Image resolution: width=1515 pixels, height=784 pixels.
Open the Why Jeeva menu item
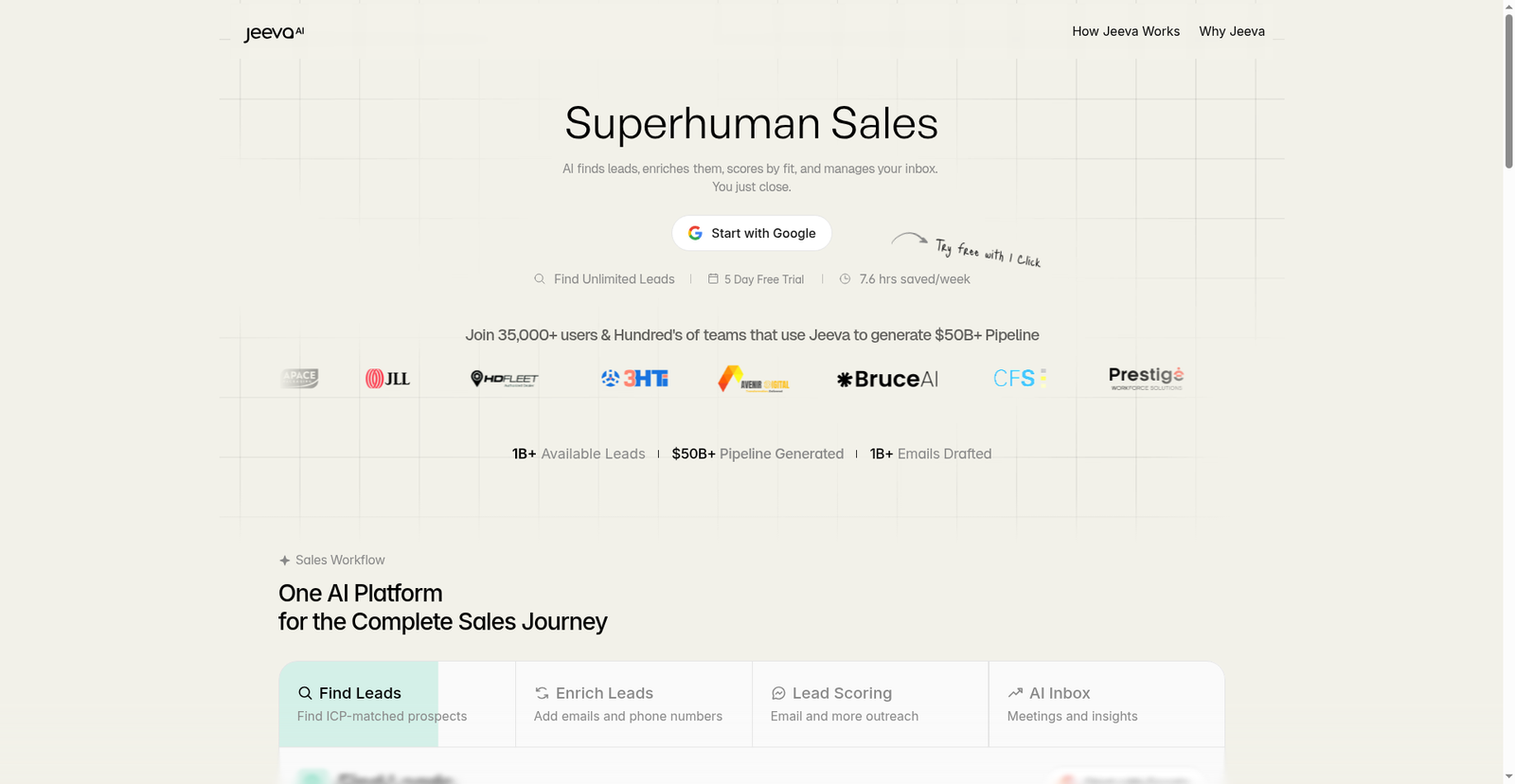click(x=1232, y=31)
